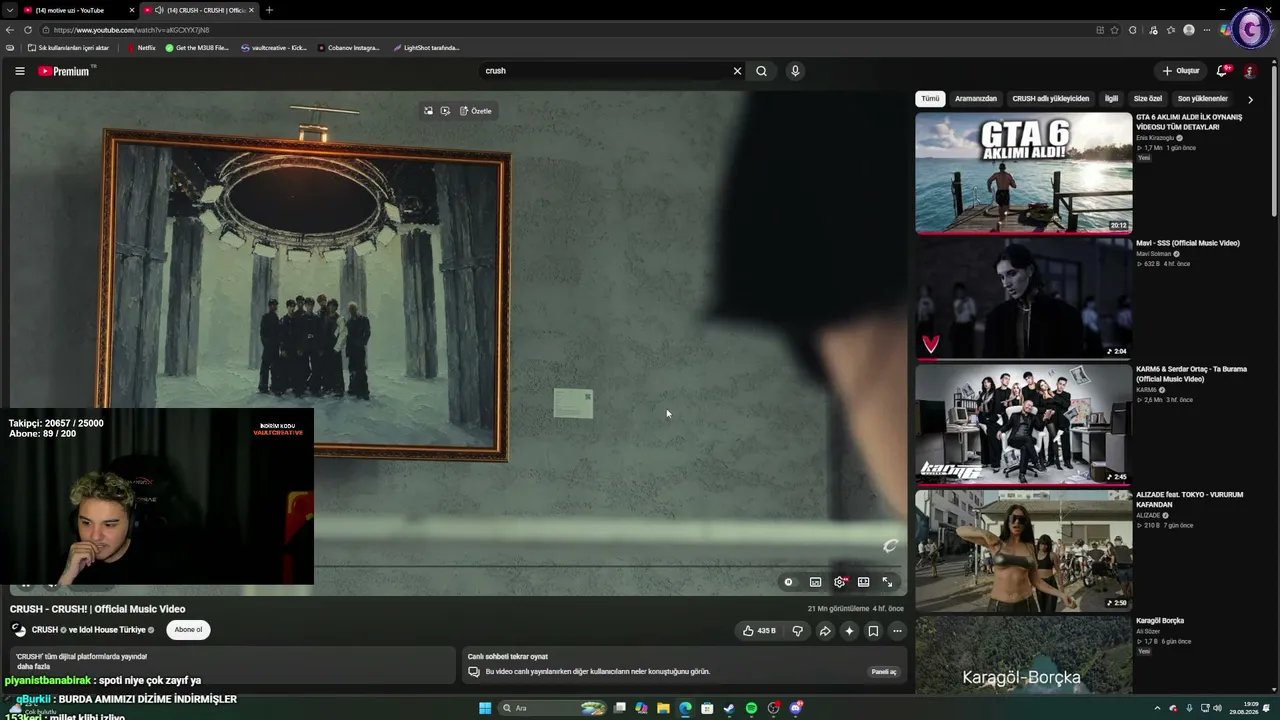
Task: Expand description with daha fazla
Action: point(33,667)
